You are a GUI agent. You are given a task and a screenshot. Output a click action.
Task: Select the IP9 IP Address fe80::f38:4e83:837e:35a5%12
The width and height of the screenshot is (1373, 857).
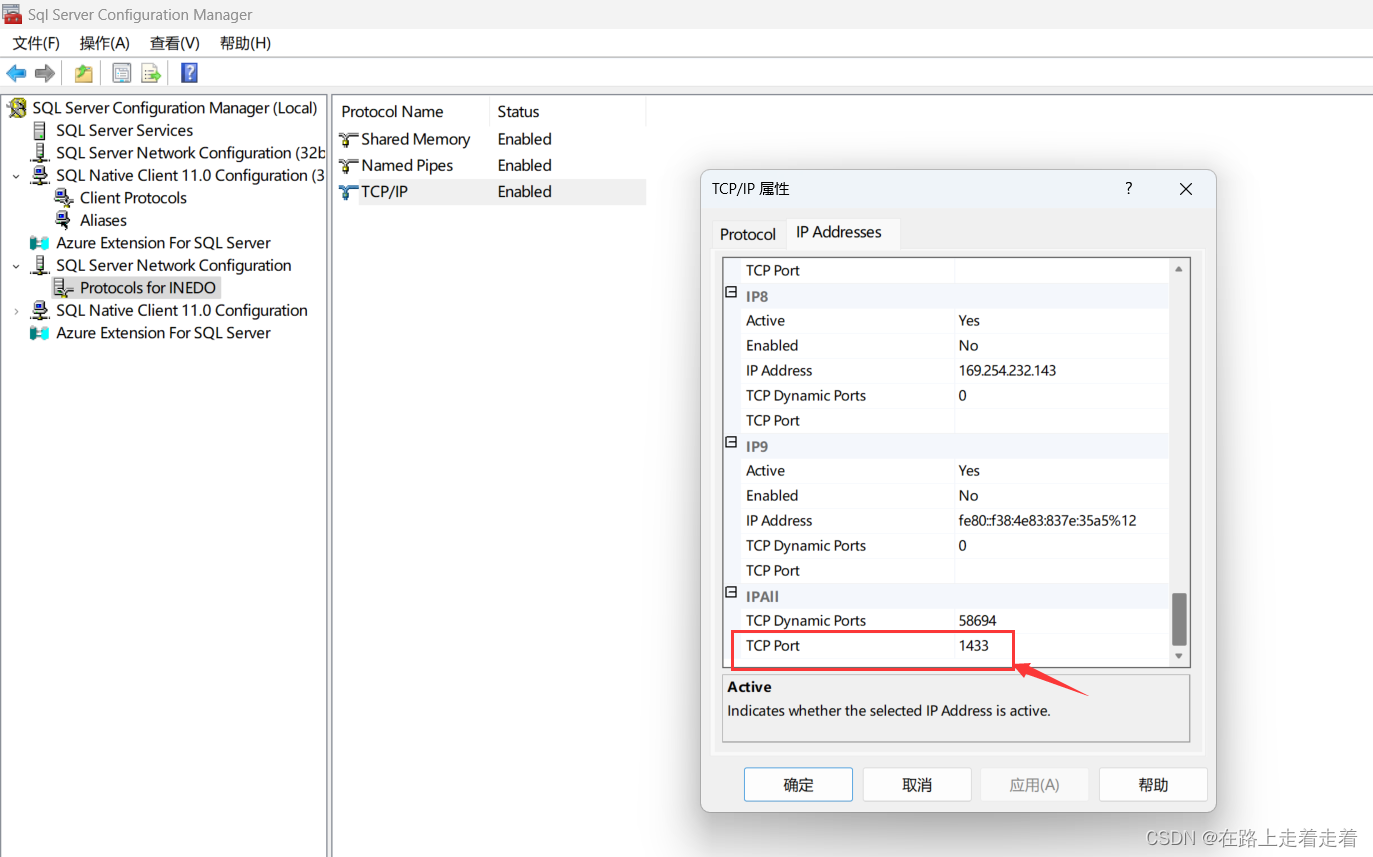1047,521
